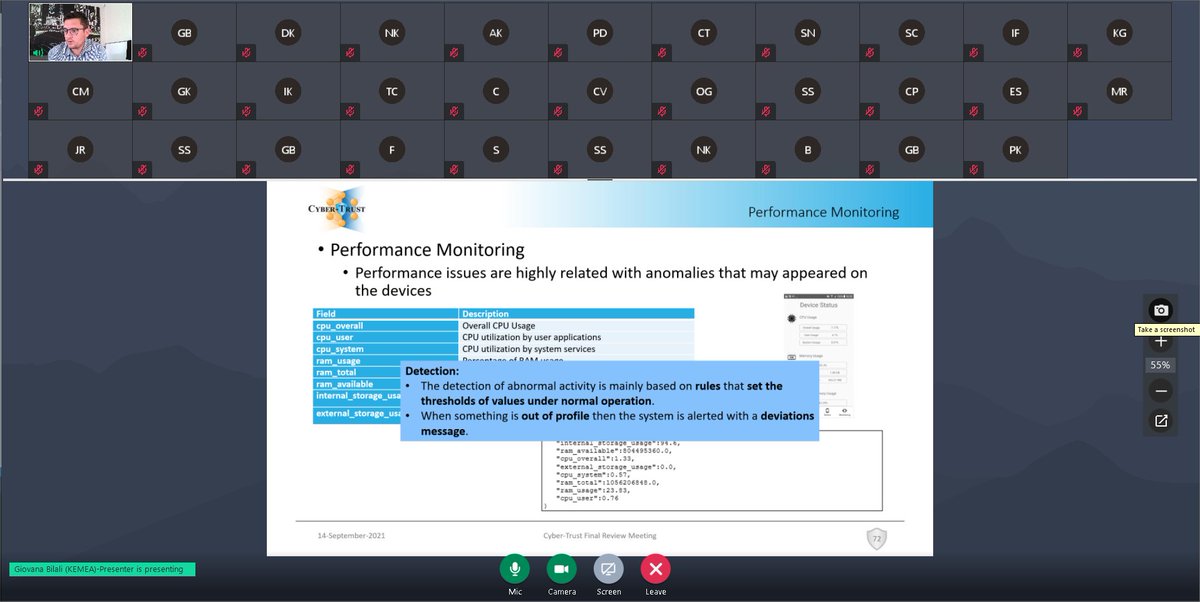
Task: Open the shared screen in pop-out window
Action: [1160, 421]
